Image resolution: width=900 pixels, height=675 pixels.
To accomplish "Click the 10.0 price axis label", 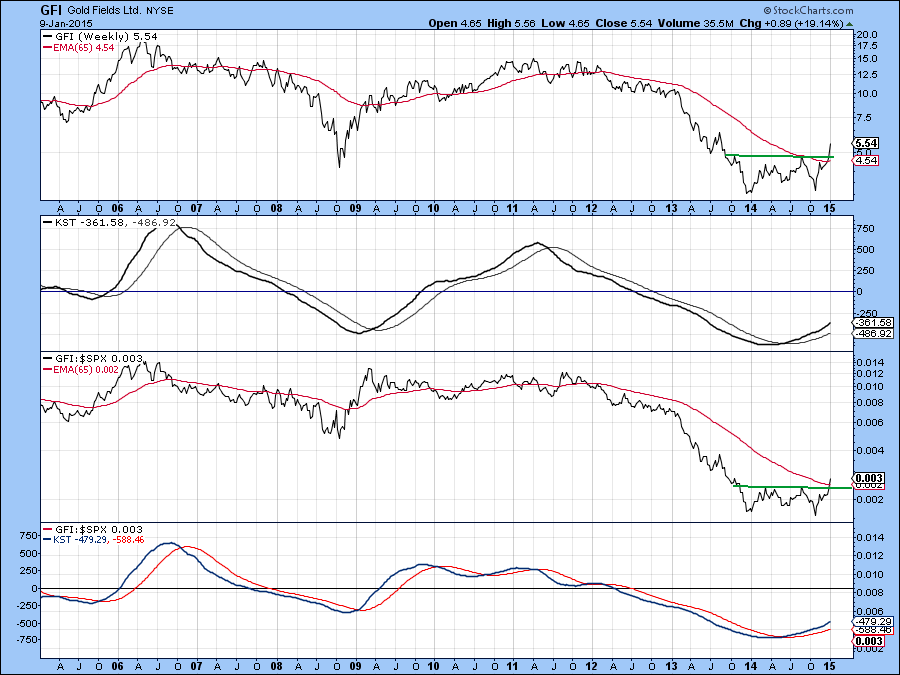I will [x=867, y=94].
